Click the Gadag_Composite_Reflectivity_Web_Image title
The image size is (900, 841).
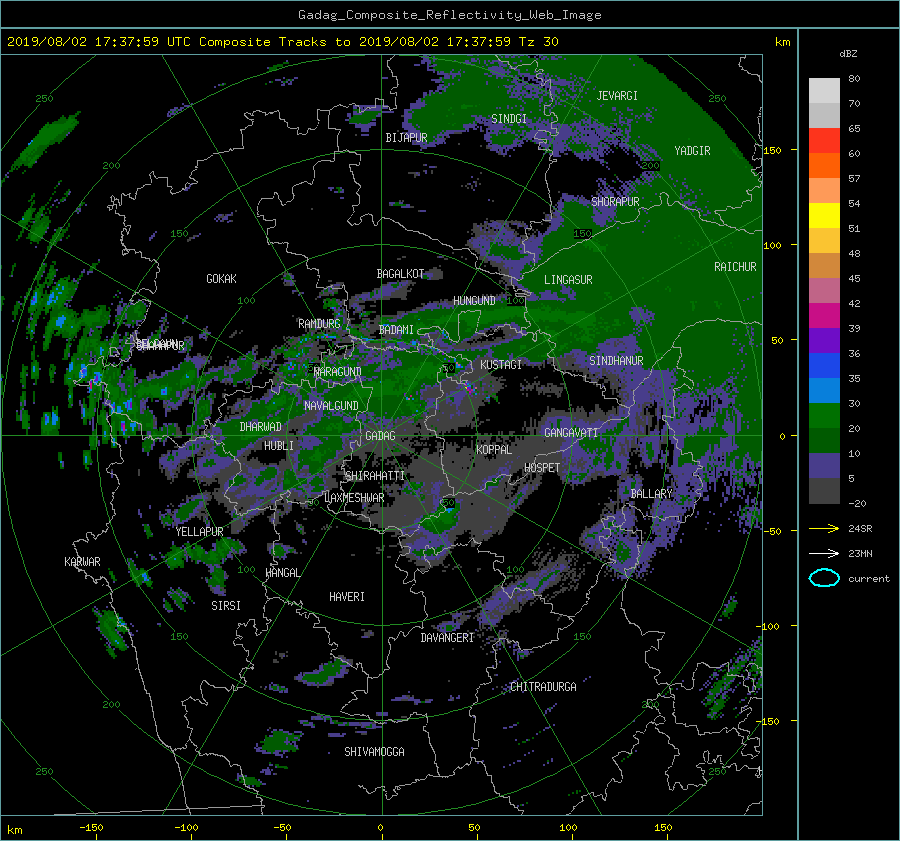click(x=449, y=15)
